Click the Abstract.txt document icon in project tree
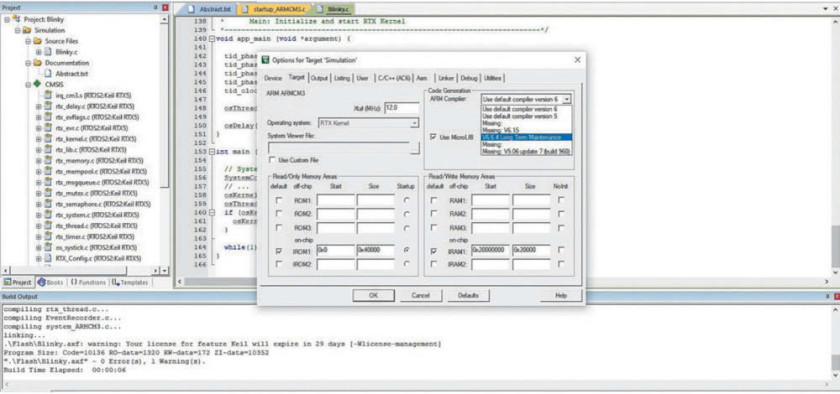 [x=49, y=73]
